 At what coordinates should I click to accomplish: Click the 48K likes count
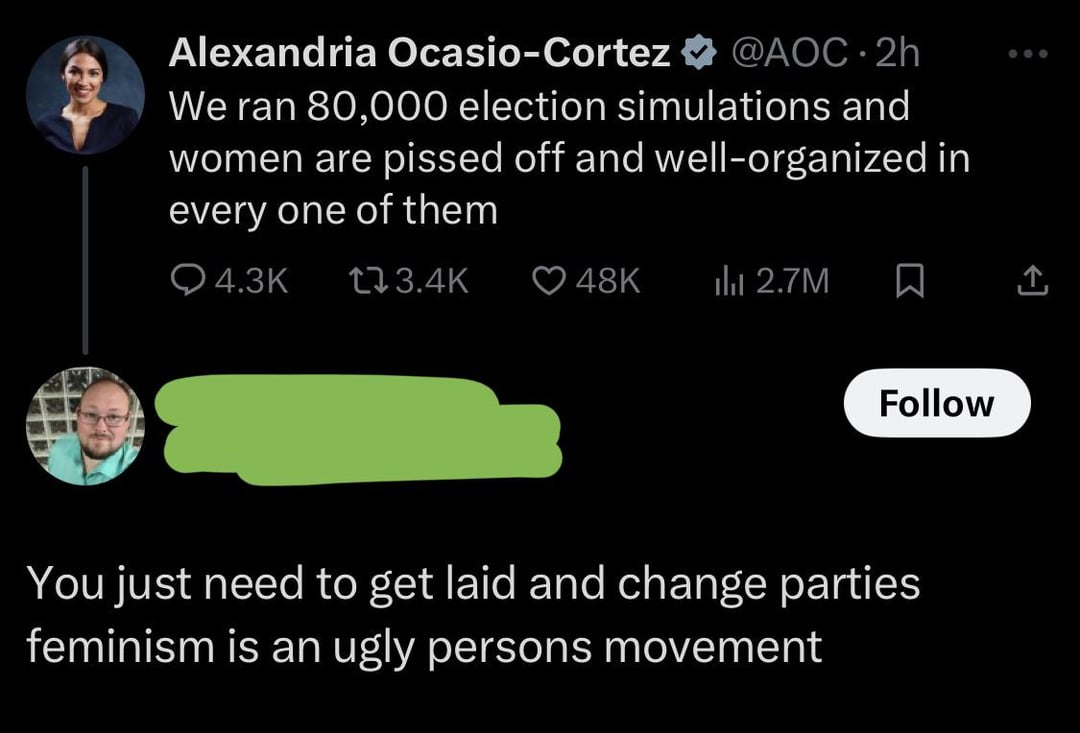click(x=607, y=282)
